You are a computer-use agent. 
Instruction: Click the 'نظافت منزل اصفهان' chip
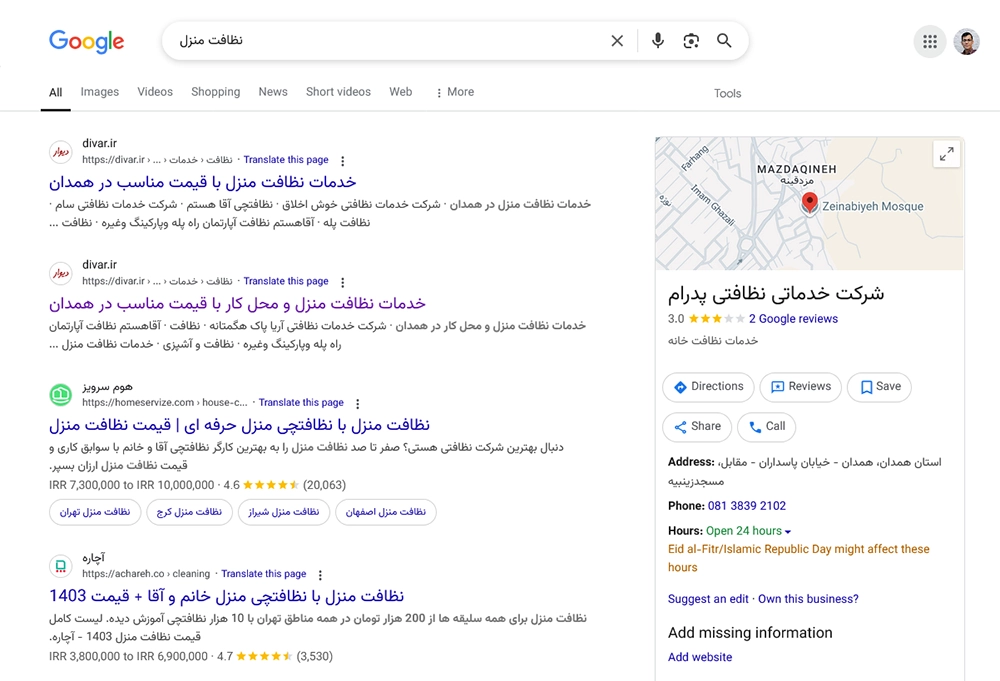coord(386,512)
